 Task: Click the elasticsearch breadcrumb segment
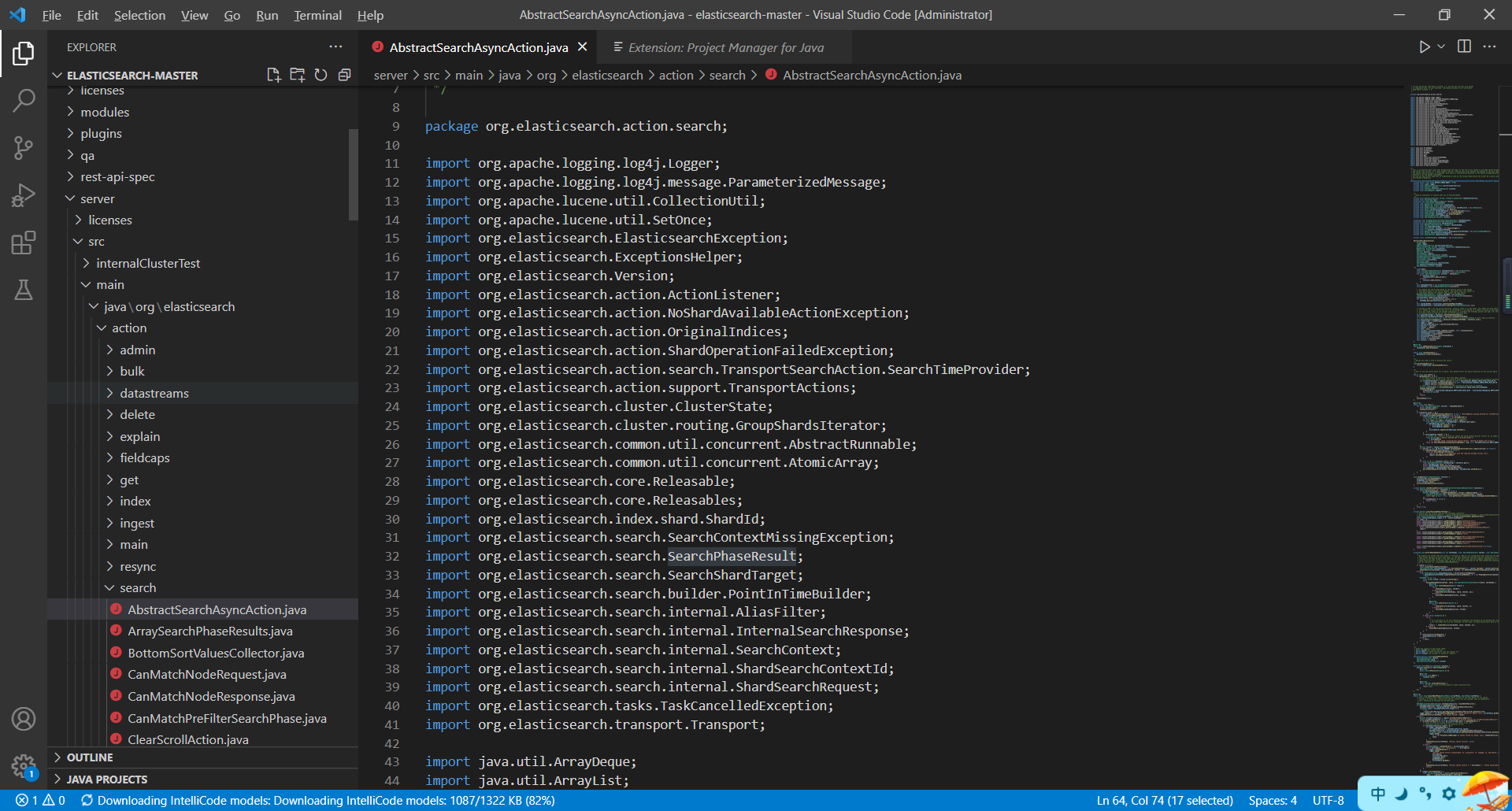(x=607, y=75)
